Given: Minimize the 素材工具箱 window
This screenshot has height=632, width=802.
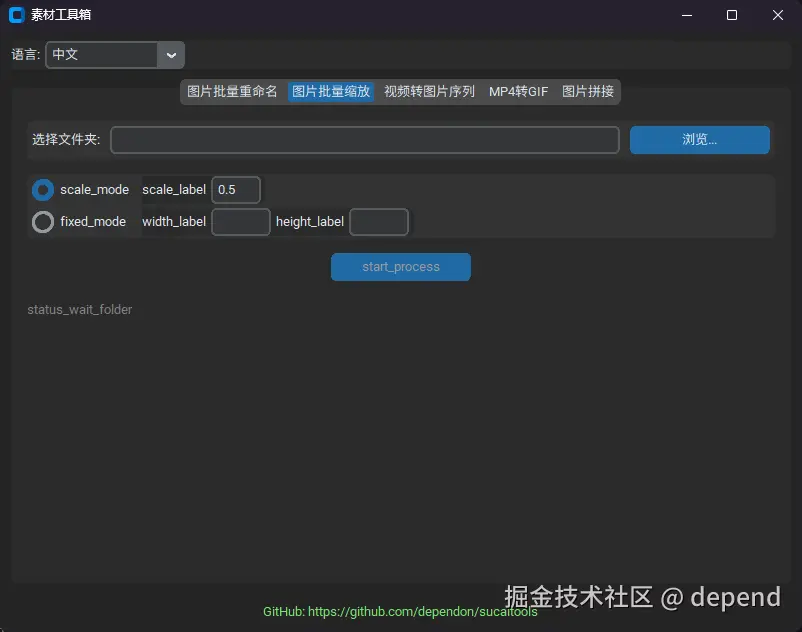Looking at the screenshot, I should point(687,15).
